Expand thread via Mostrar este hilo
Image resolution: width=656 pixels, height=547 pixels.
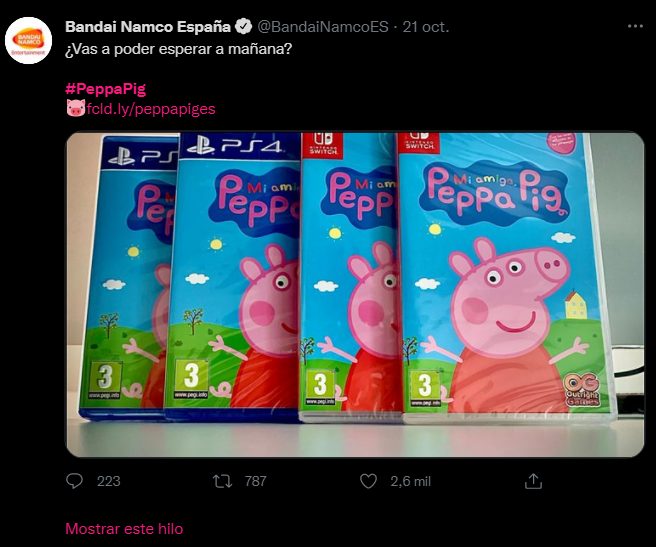(124, 528)
